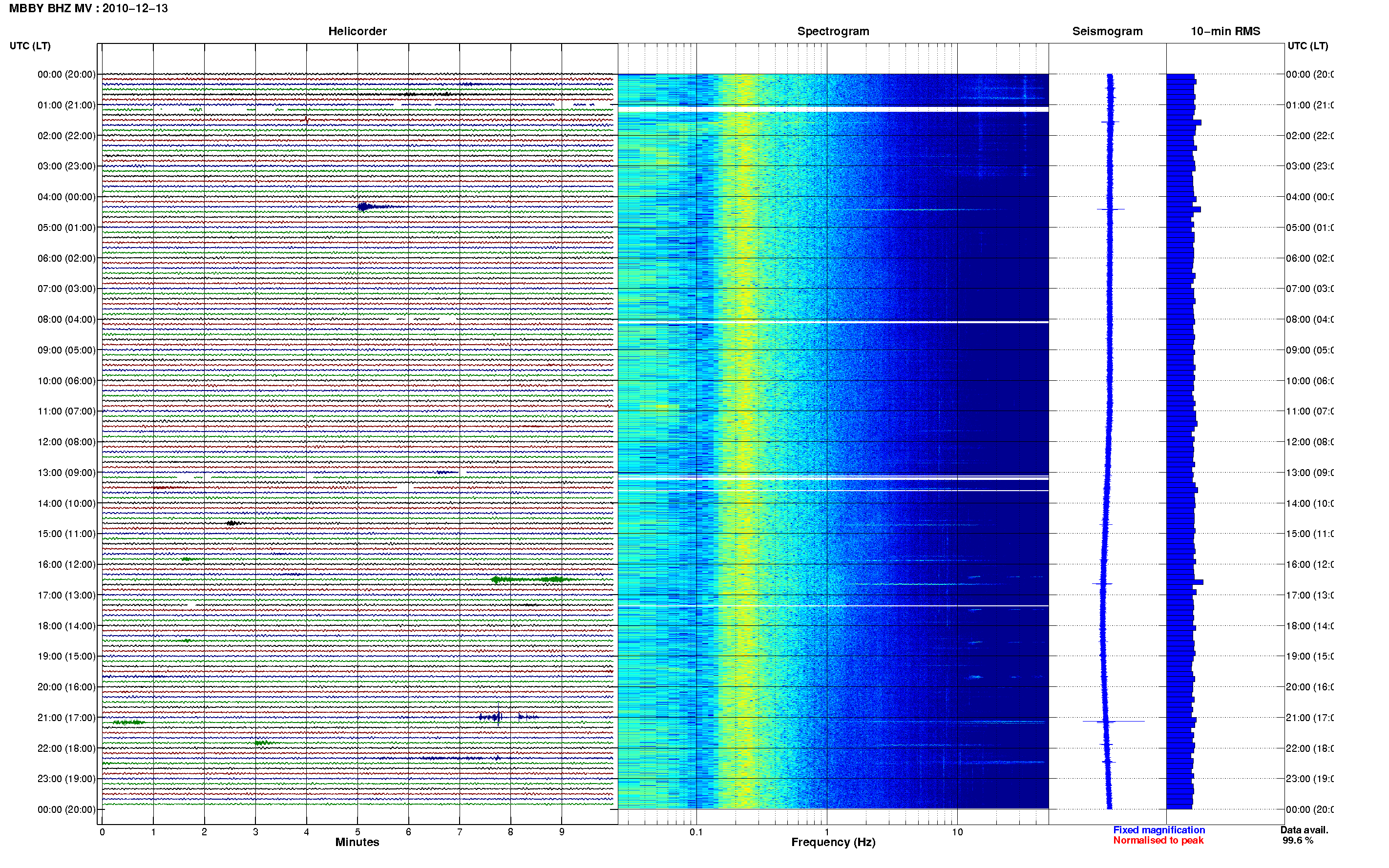Click the 10 tick on the frequency axis
The width and height of the screenshot is (1389, 868).
pyautogui.click(x=957, y=832)
